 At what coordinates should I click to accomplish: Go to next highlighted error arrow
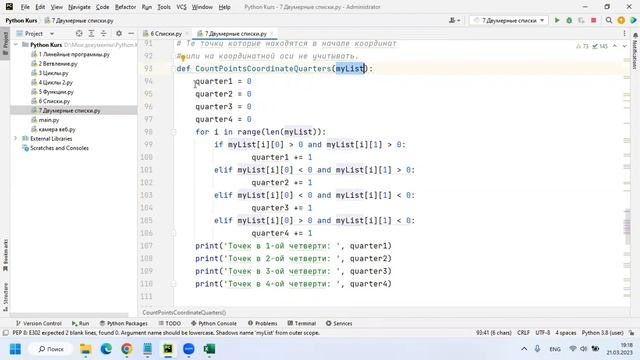[x=624, y=46]
